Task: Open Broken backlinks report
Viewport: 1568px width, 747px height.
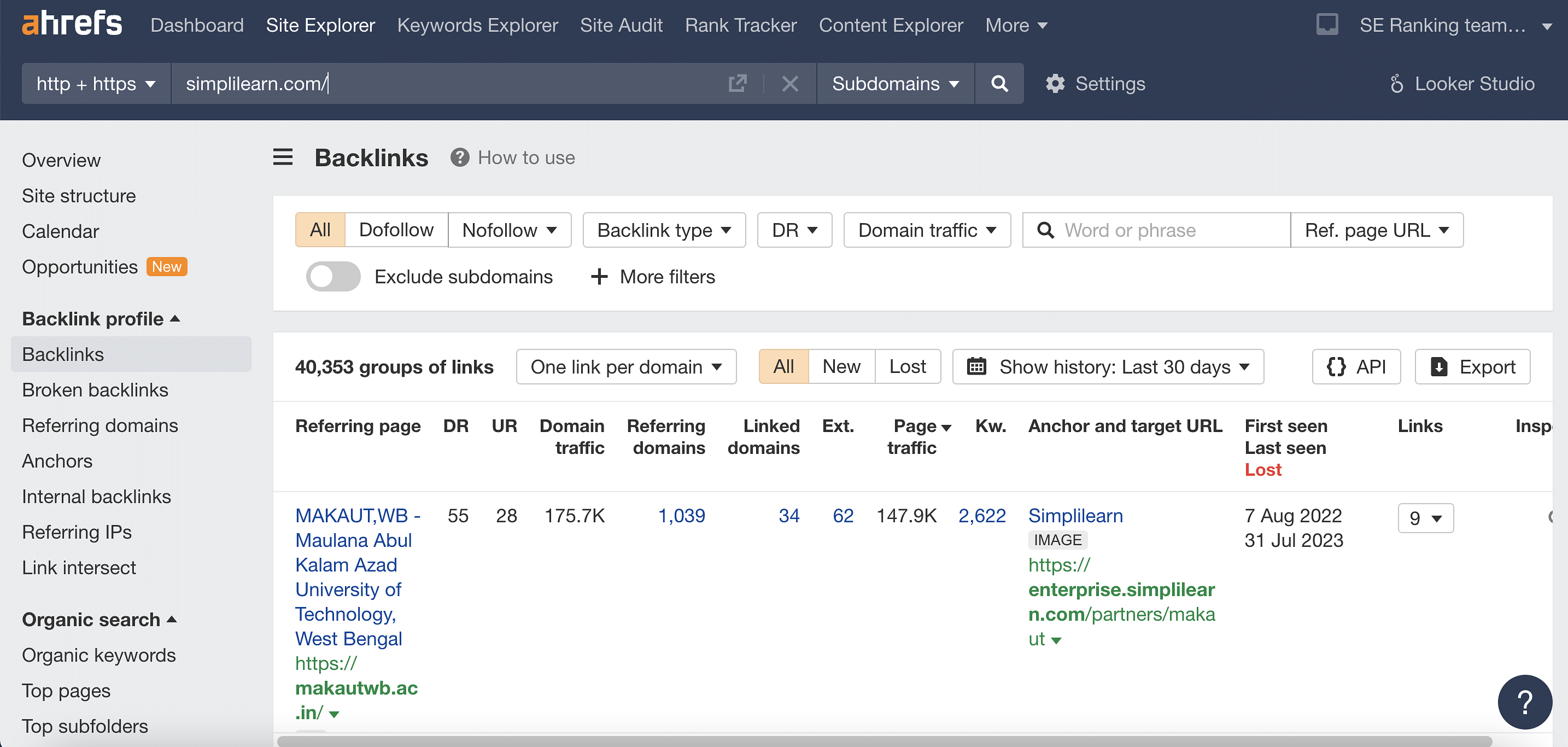Action: (95, 390)
